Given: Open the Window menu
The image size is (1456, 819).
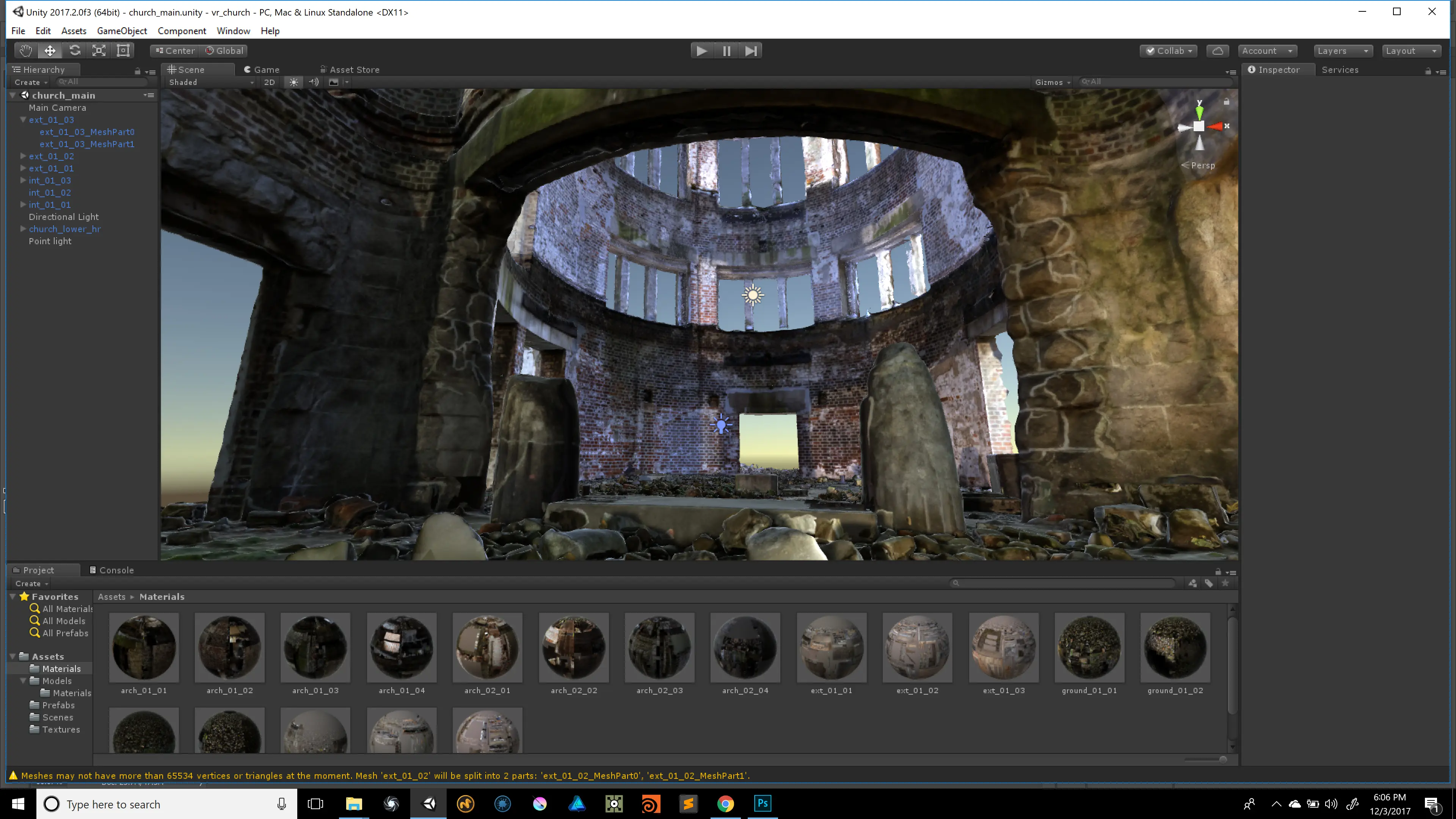Looking at the screenshot, I should (x=234, y=30).
